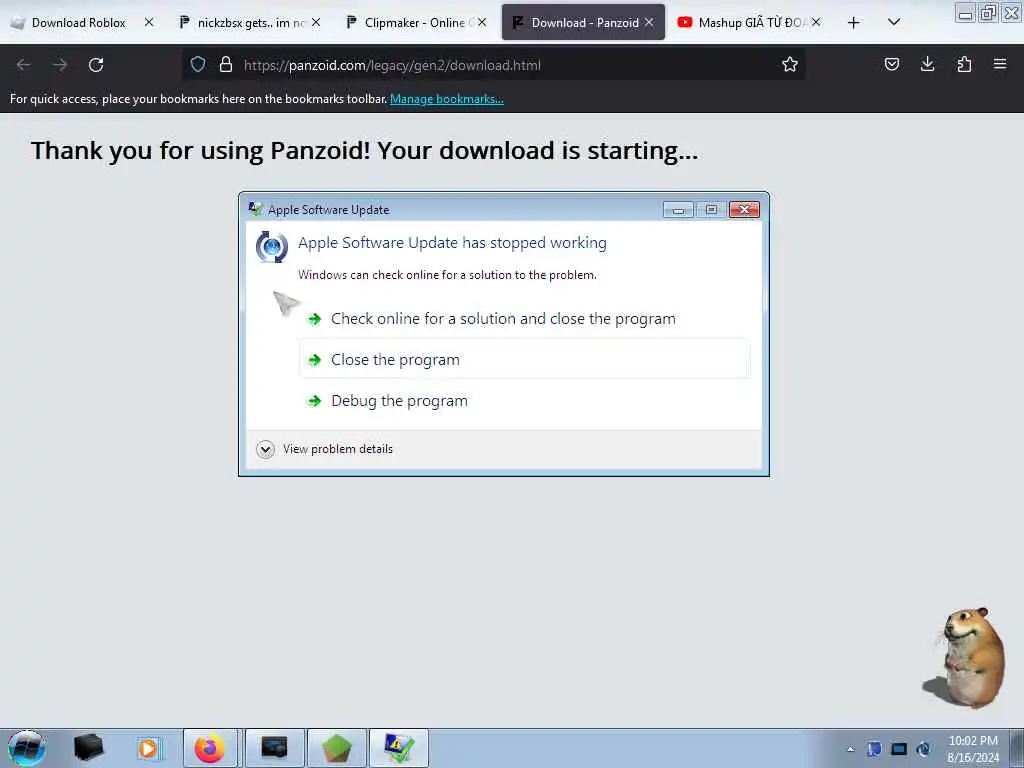Open a new tab with plus button
This screenshot has height=768, width=1024.
(853, 23)
